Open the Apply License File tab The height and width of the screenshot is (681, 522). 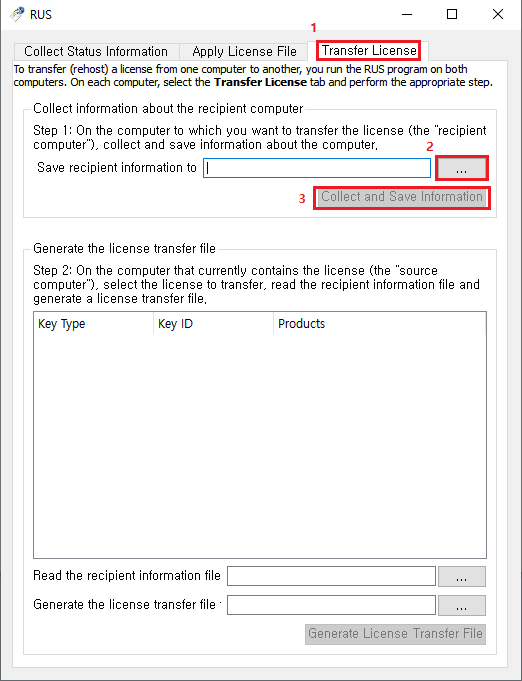click(244, 51)
